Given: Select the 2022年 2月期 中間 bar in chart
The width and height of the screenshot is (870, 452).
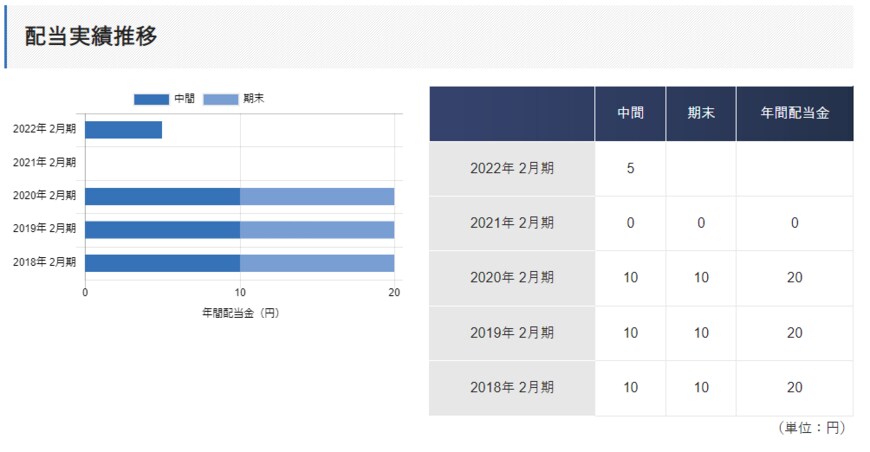Looking at the screenshot, I should (123, 129).
